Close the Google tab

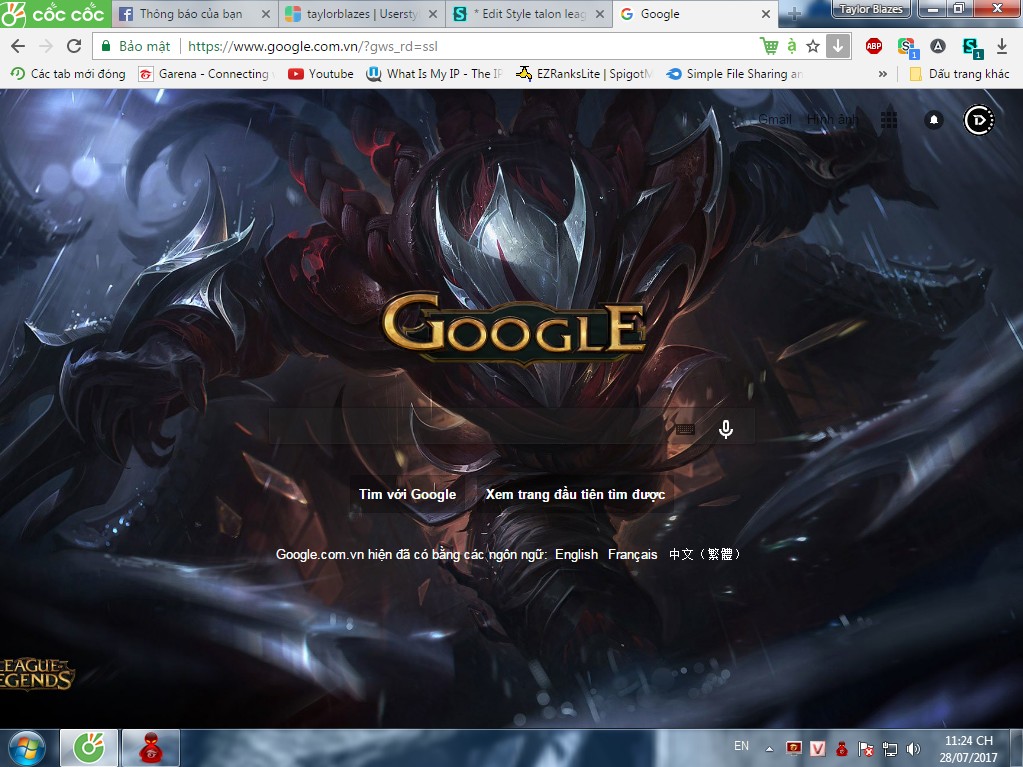[766, 14]
